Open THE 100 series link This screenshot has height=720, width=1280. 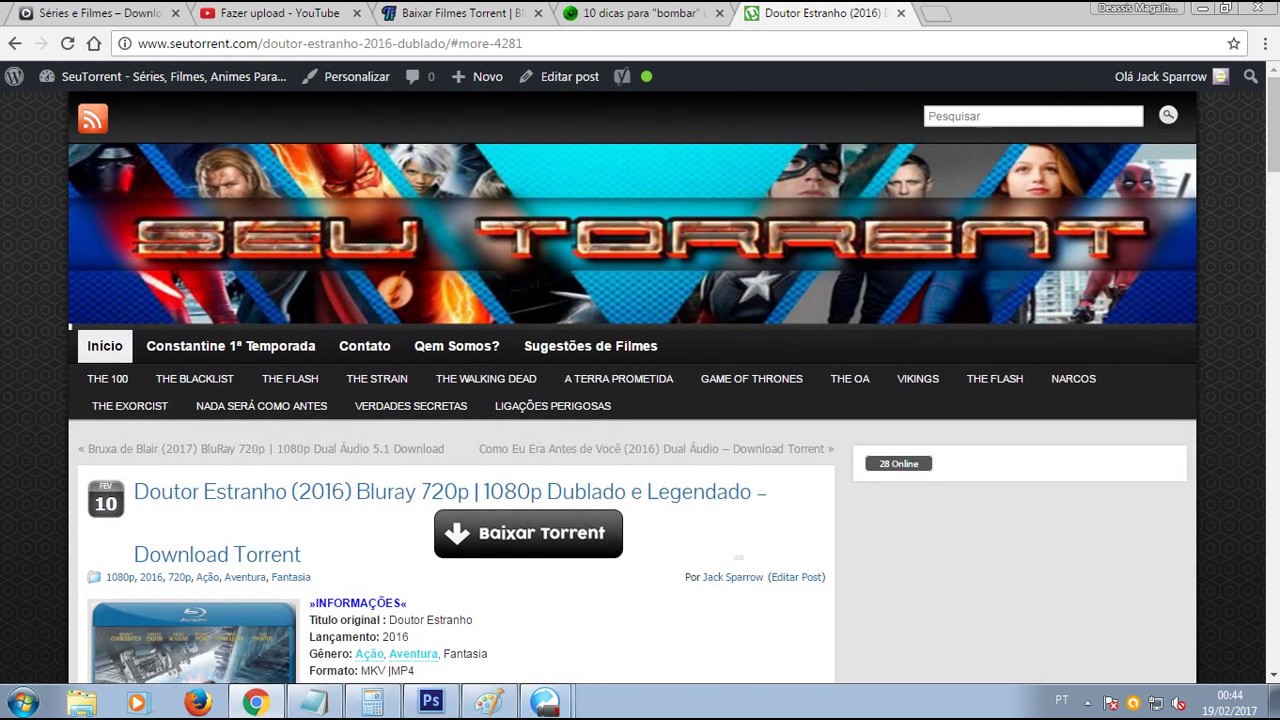[107, 379]
